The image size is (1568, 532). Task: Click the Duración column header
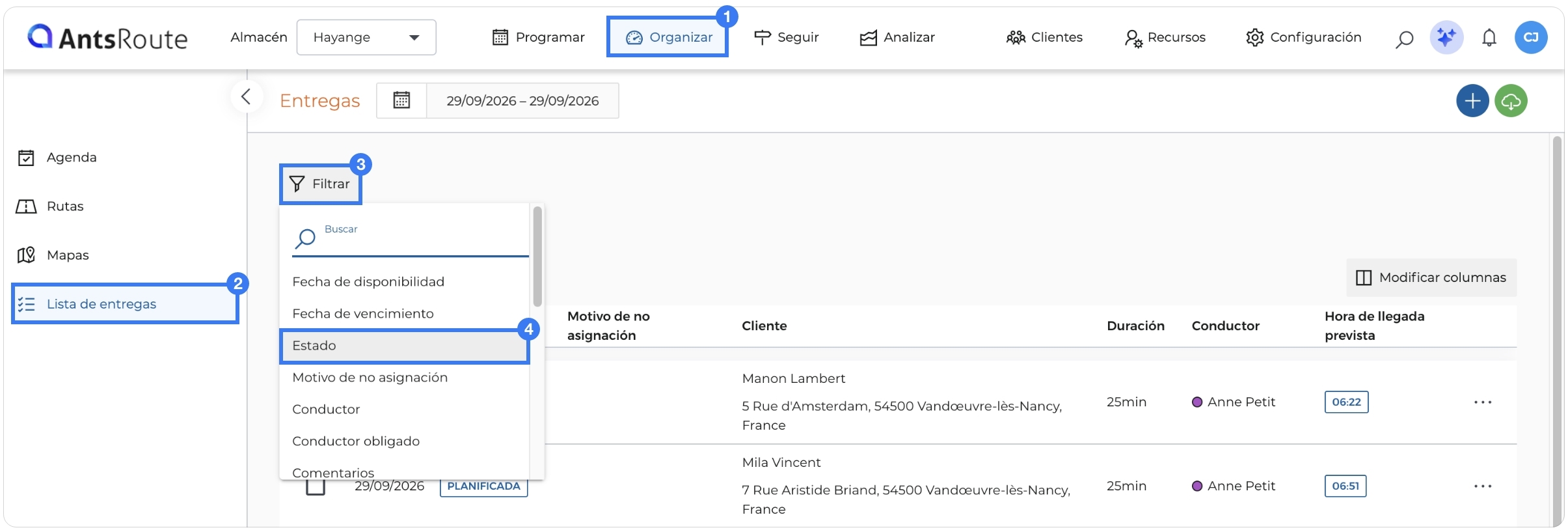[x=1135, y=326]
